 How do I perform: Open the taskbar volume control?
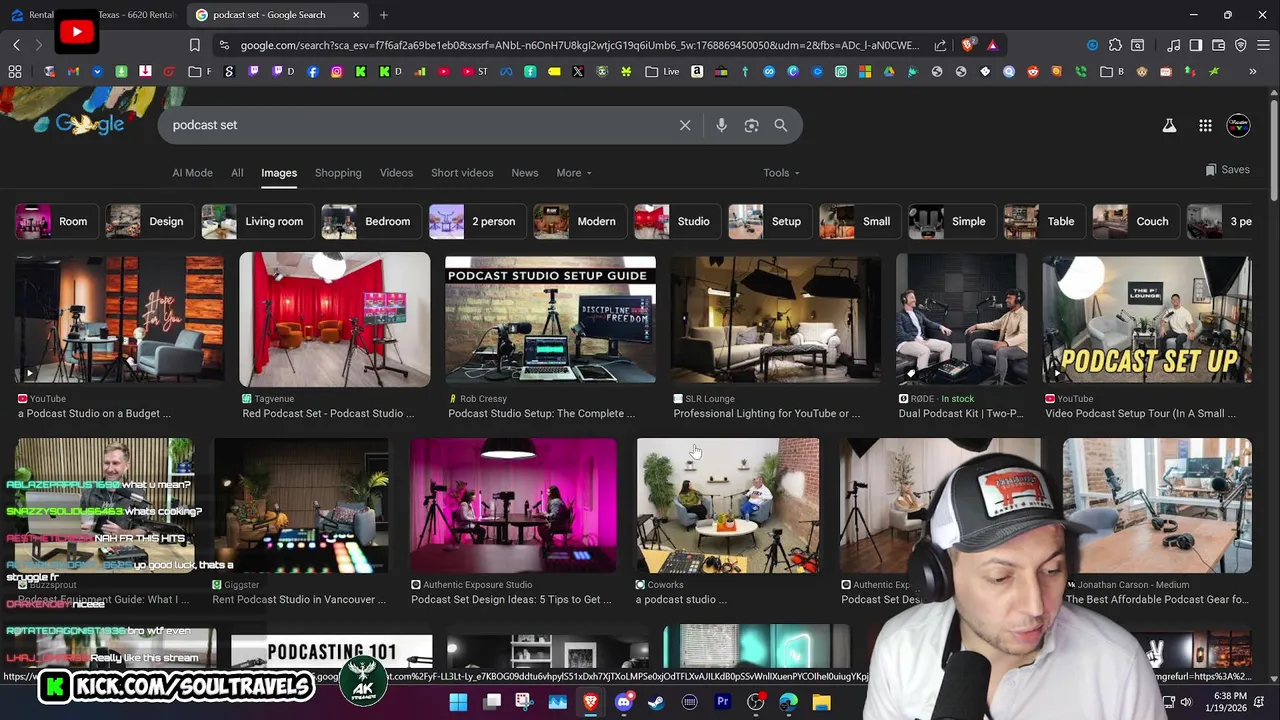point(1186,702)
